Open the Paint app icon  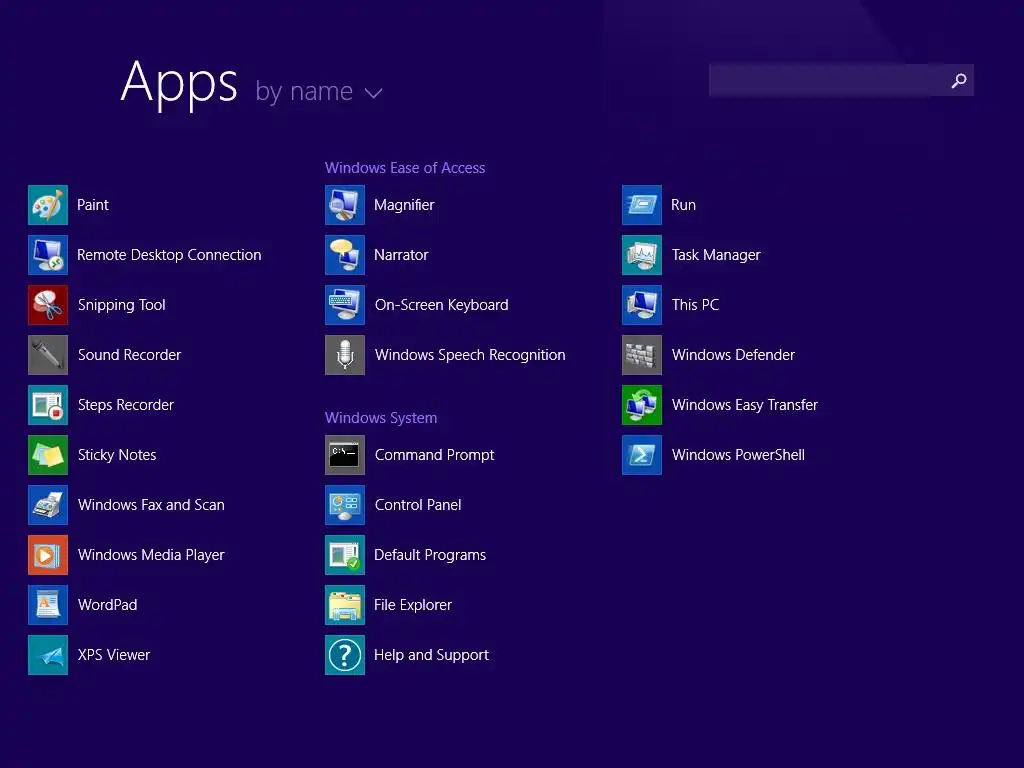point(48,205)
